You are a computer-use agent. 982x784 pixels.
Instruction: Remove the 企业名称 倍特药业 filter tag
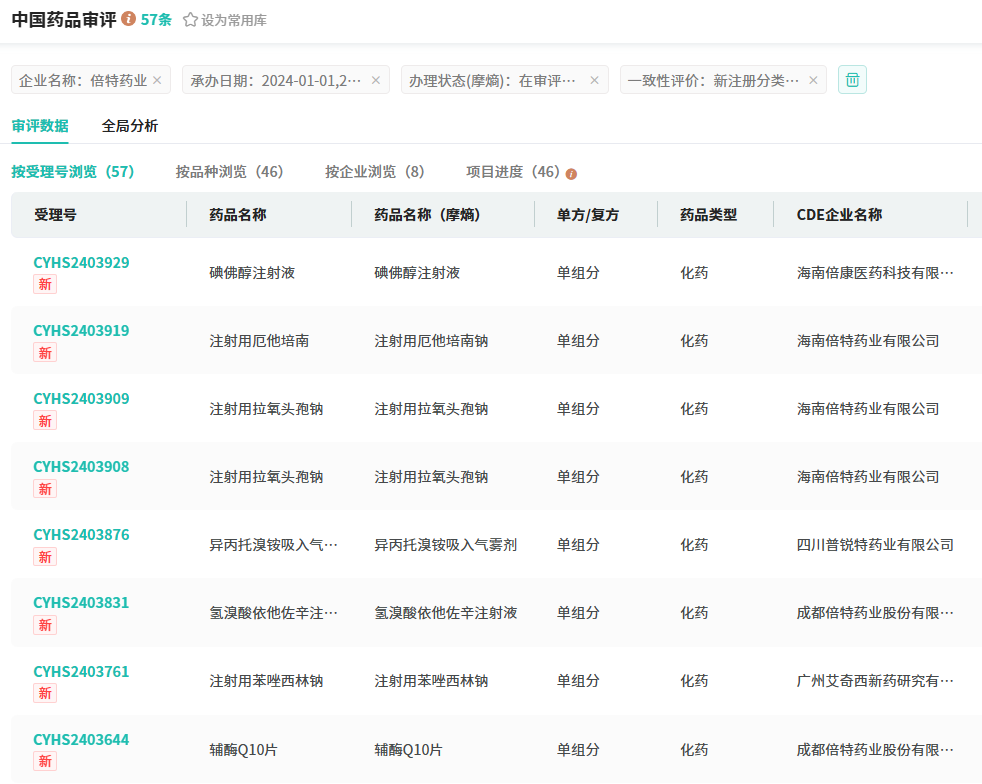coord(159,80)
